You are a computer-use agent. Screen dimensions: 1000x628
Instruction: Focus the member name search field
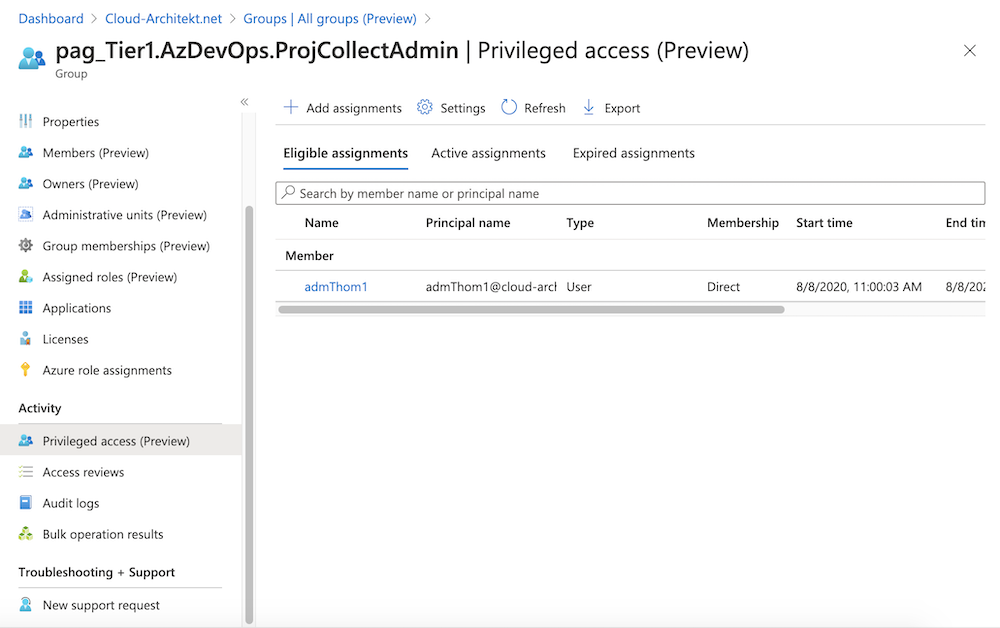click(x=630, y=193)
